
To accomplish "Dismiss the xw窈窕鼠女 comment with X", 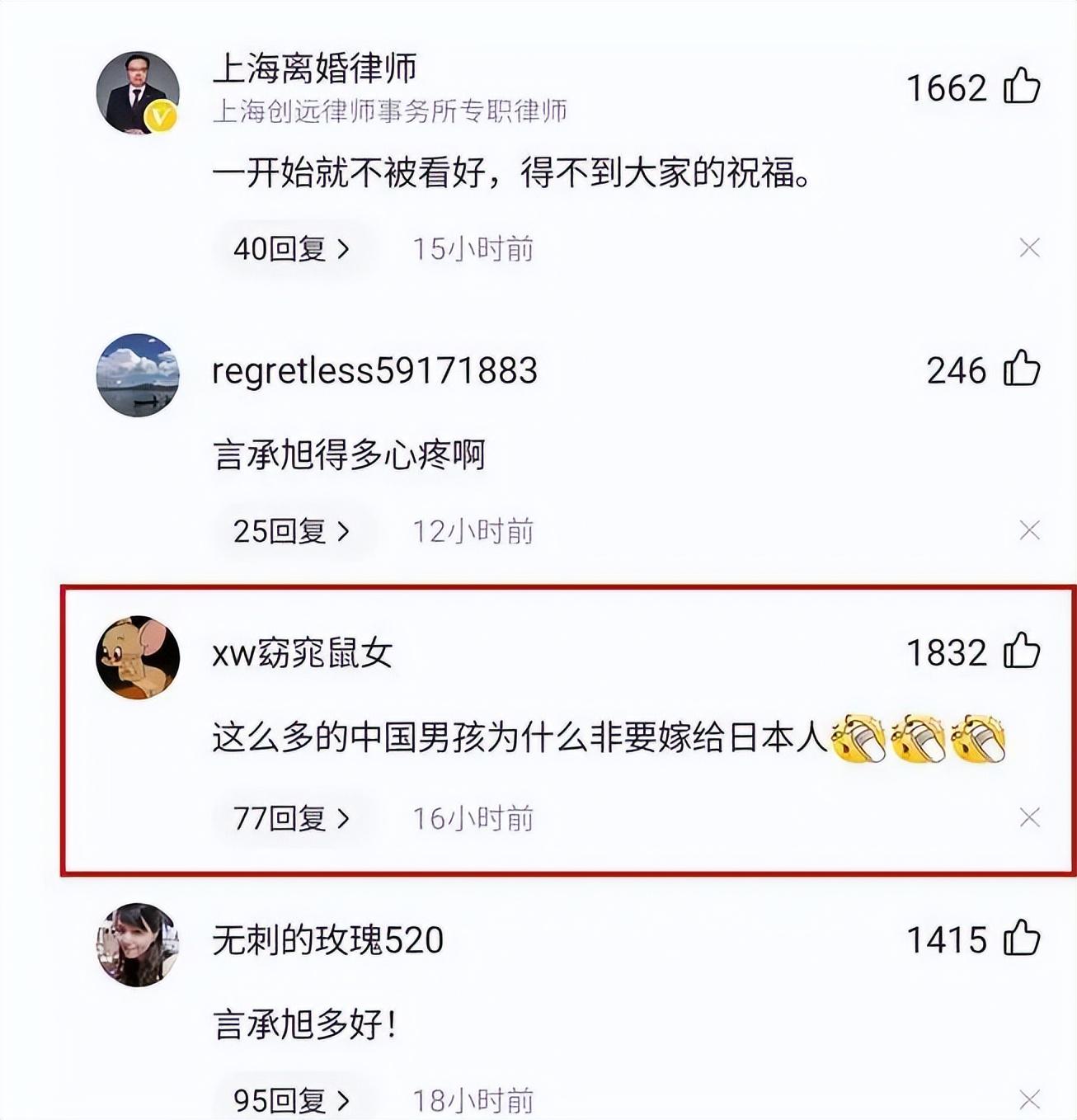I will [x=1029, y=817].
